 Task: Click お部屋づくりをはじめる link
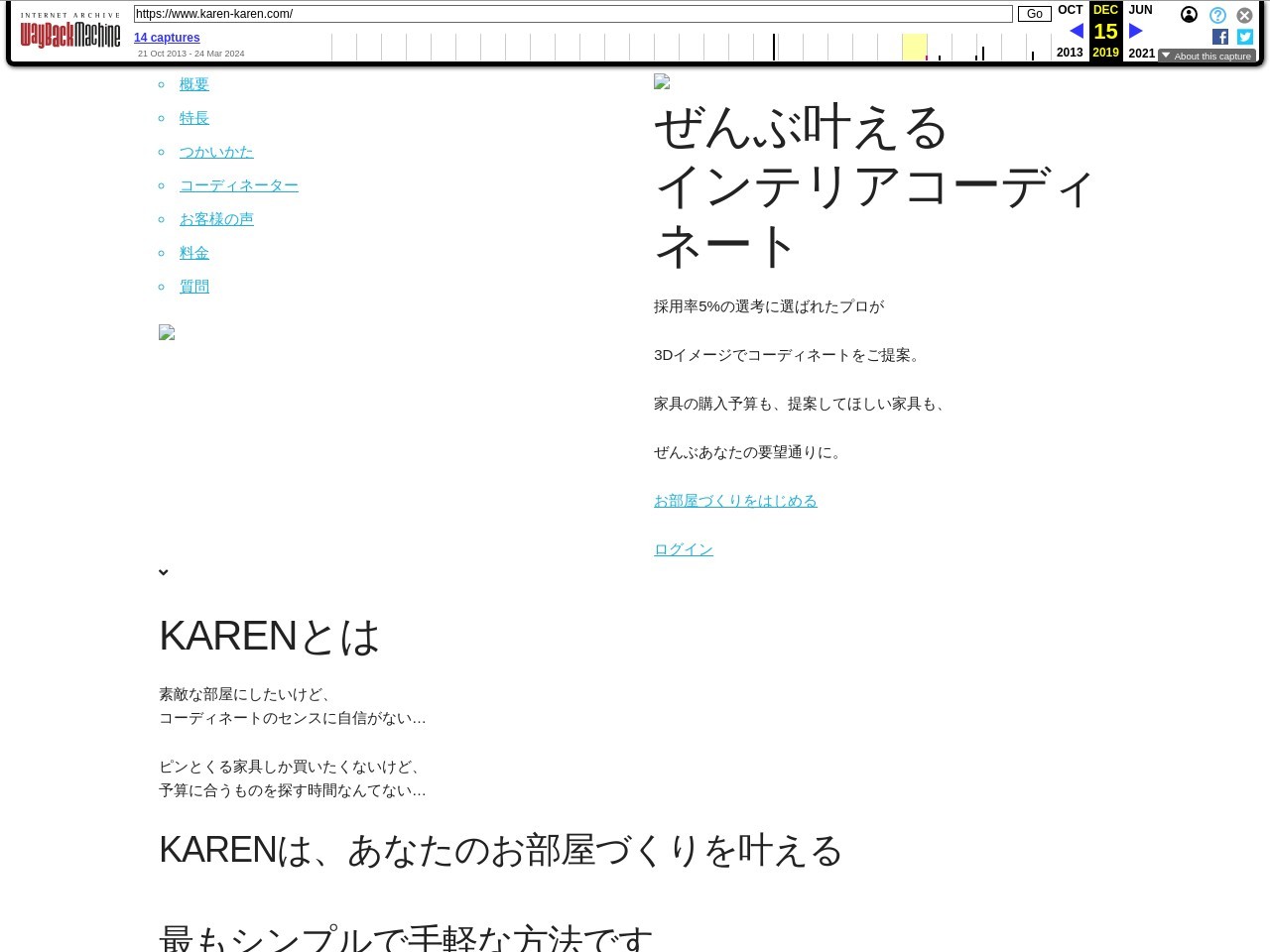click(x=735, y=501)
